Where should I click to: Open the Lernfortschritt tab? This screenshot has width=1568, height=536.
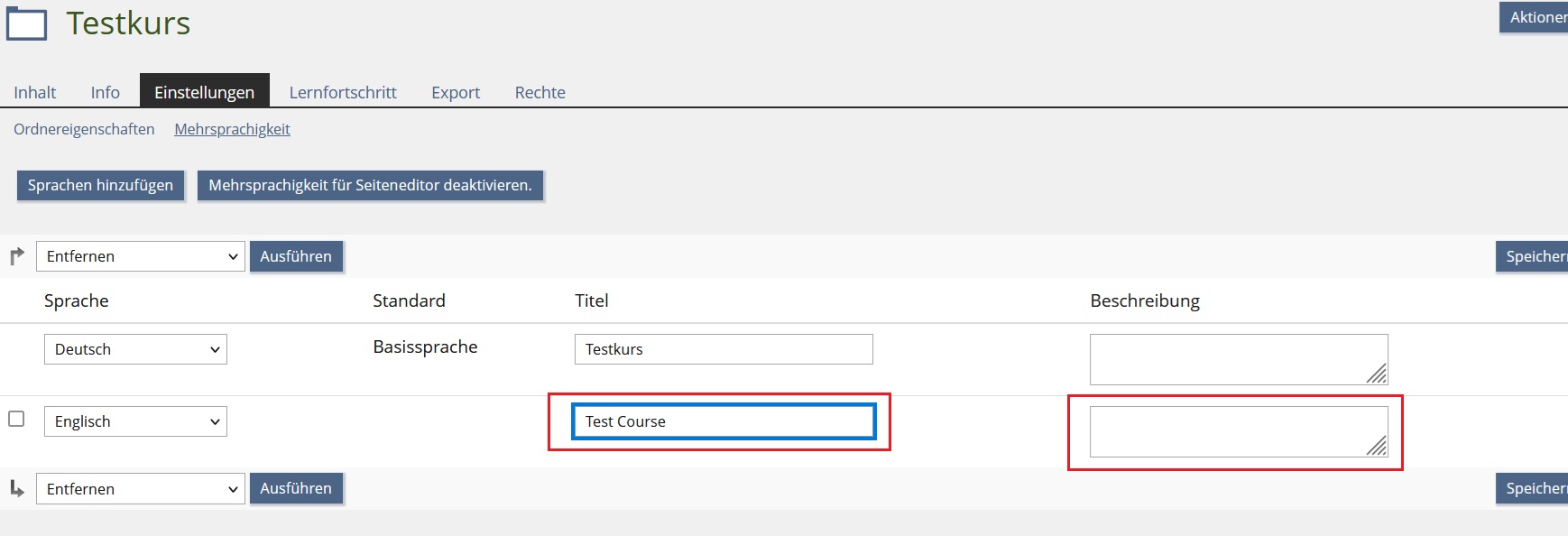point(343,92)
